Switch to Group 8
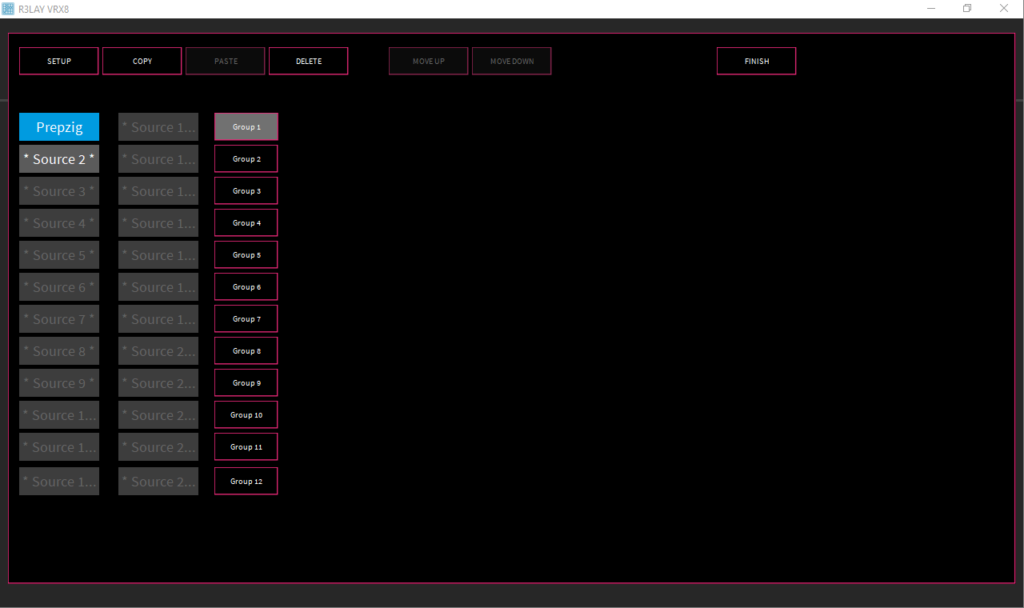 (x=246, y=351)
